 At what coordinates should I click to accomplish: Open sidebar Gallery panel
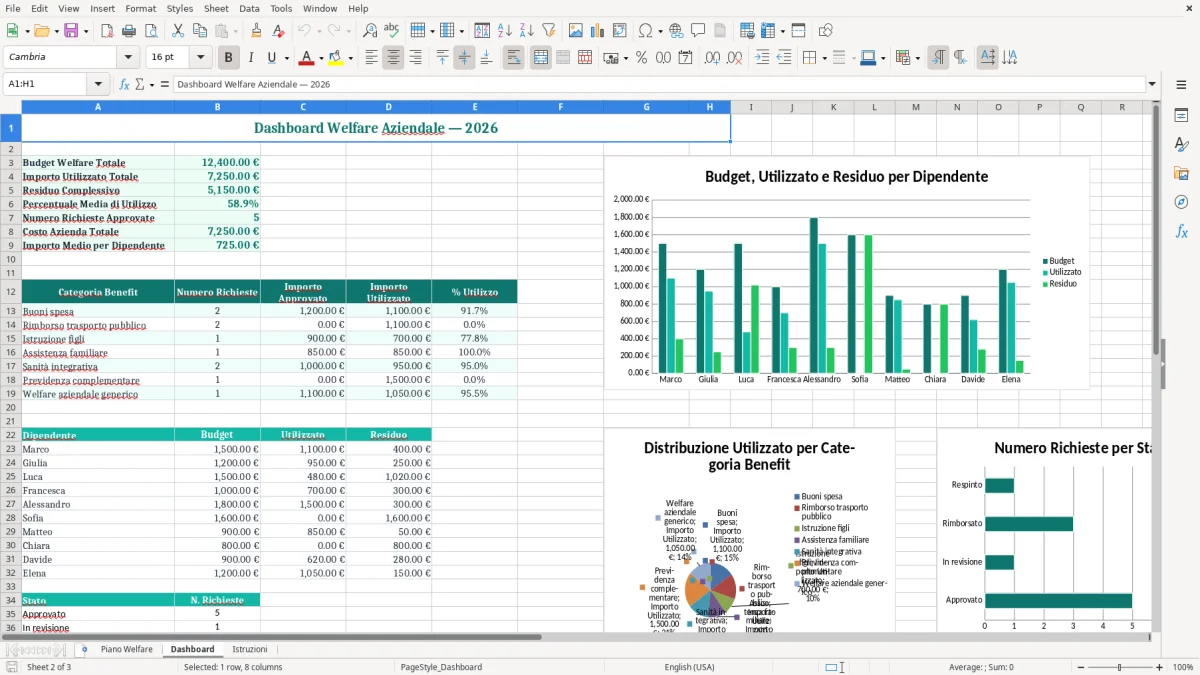point(1181,173)
